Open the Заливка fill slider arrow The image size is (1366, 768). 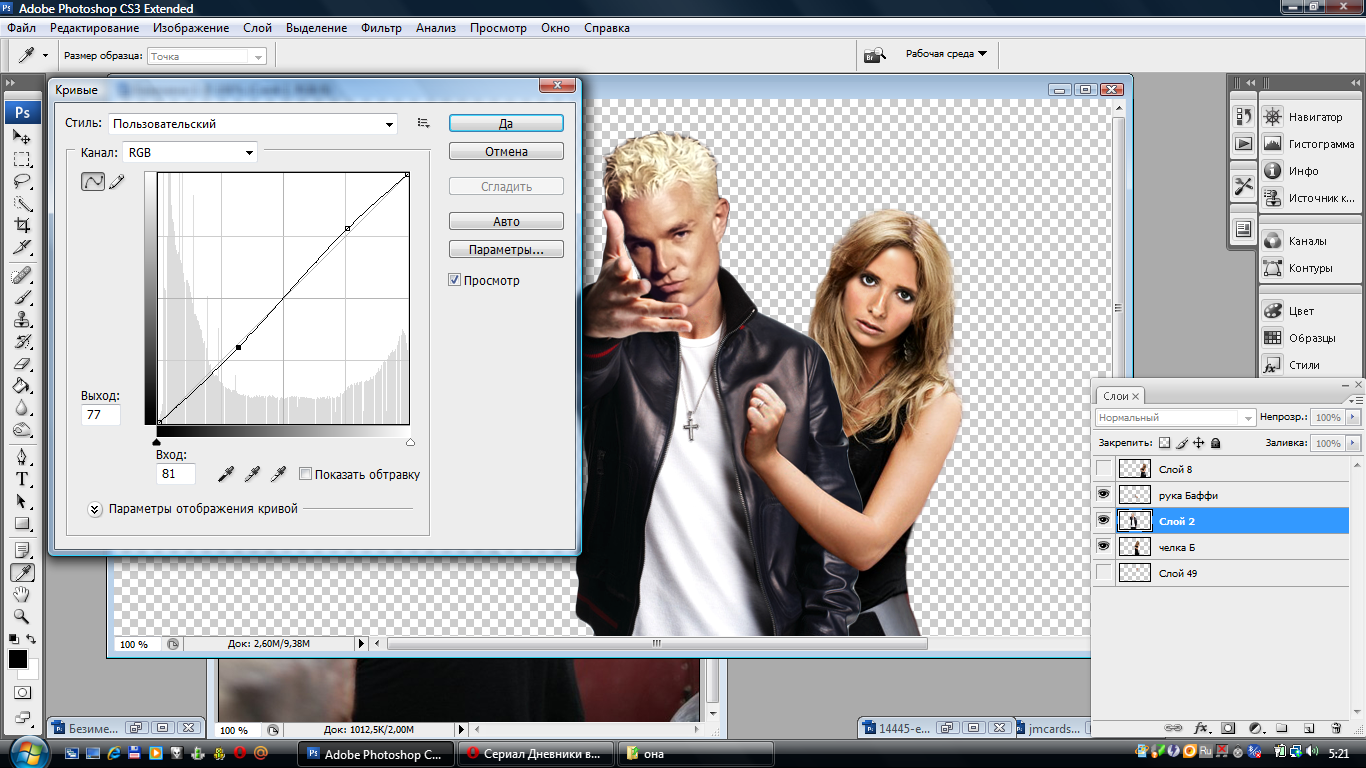(1354, 442)
